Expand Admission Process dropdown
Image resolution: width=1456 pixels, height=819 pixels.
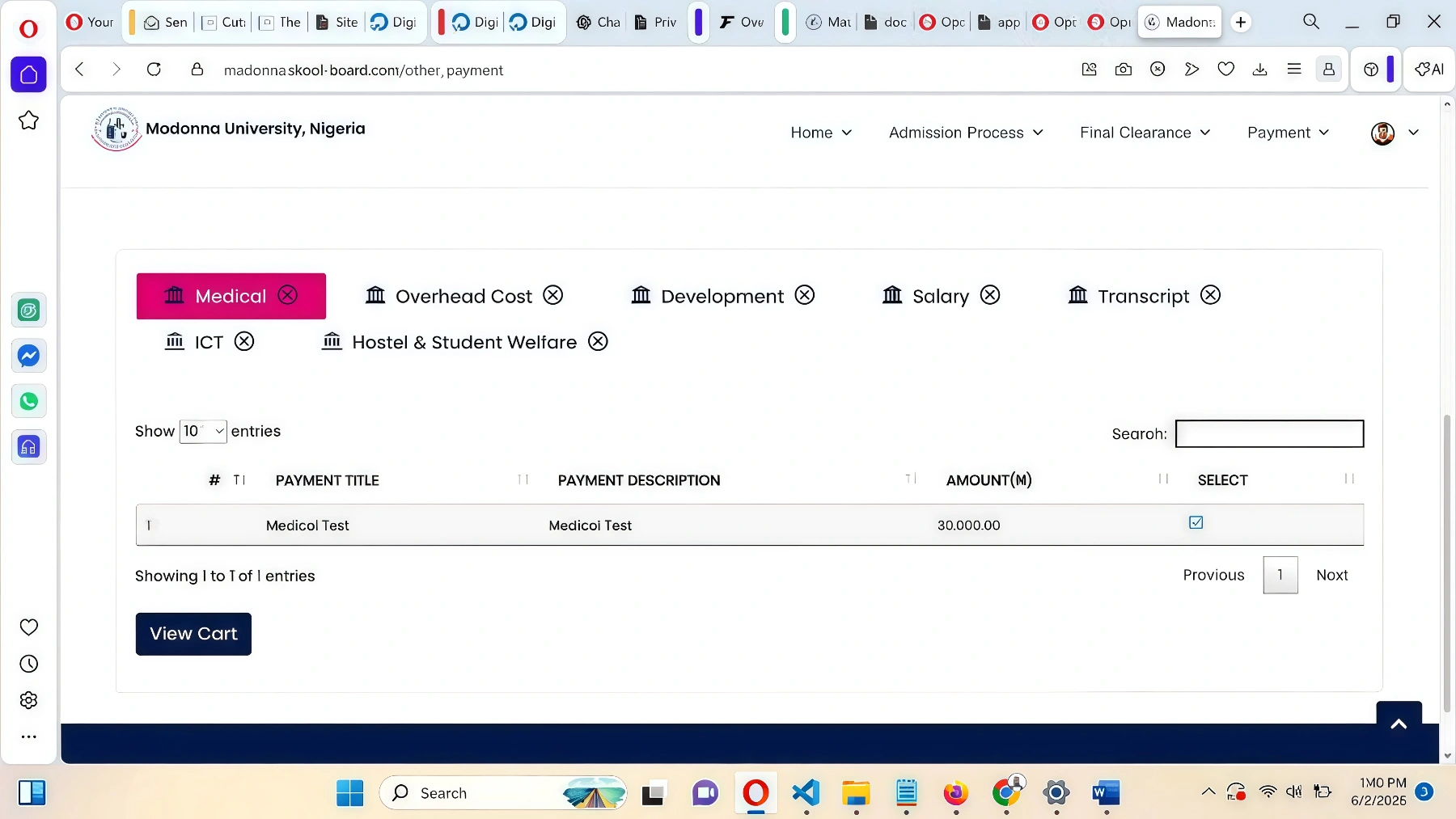tap(966, 133)
